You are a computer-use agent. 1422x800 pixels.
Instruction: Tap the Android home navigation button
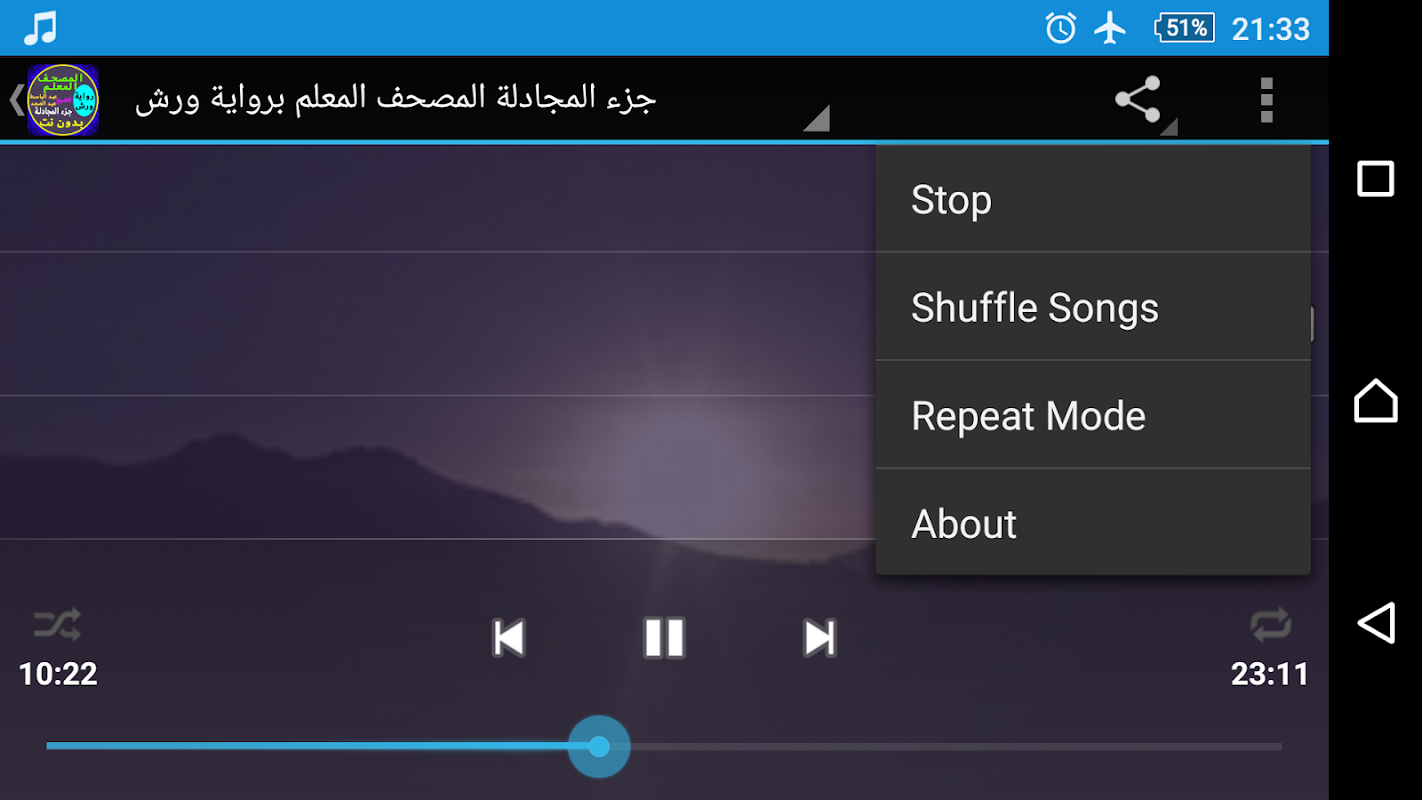(x=1375, y=400)
